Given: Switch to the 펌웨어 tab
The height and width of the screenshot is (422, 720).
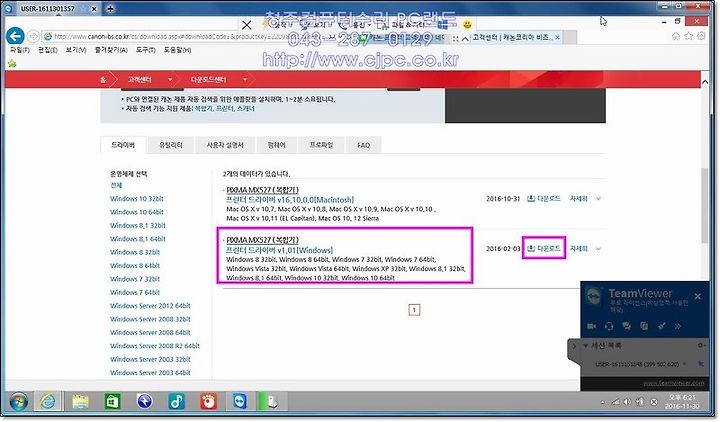Looking at the screenshot, I should click(276, 145).
